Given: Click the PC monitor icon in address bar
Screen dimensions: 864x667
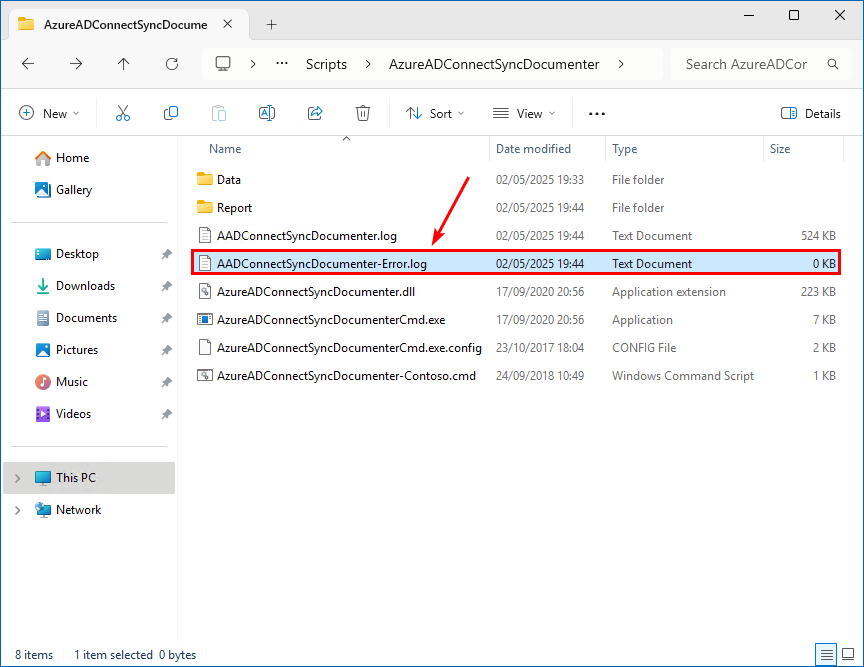Looking at the screenshot, I should (223, 64).
